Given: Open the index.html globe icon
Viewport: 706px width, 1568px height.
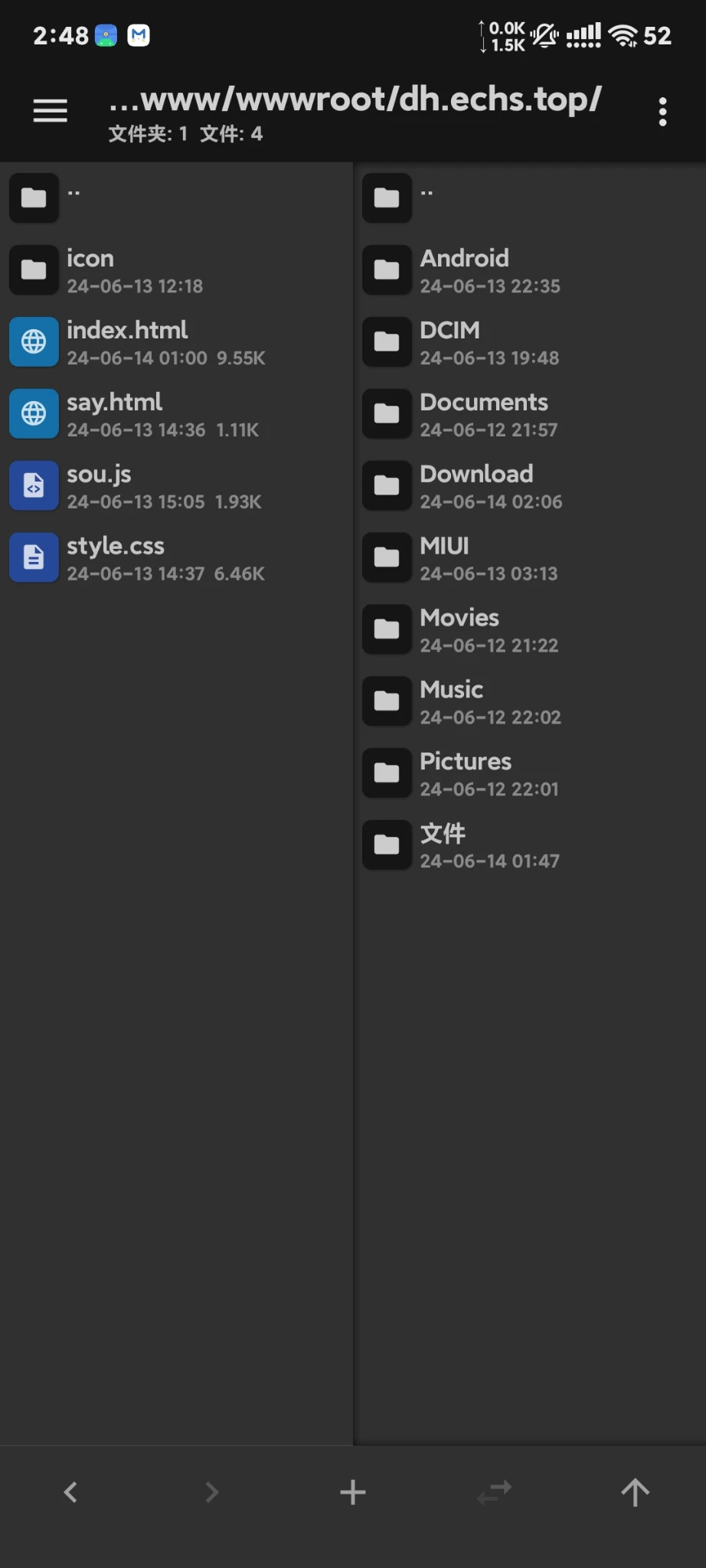Looking at the screenshot, I should click(x=34, y=341).
